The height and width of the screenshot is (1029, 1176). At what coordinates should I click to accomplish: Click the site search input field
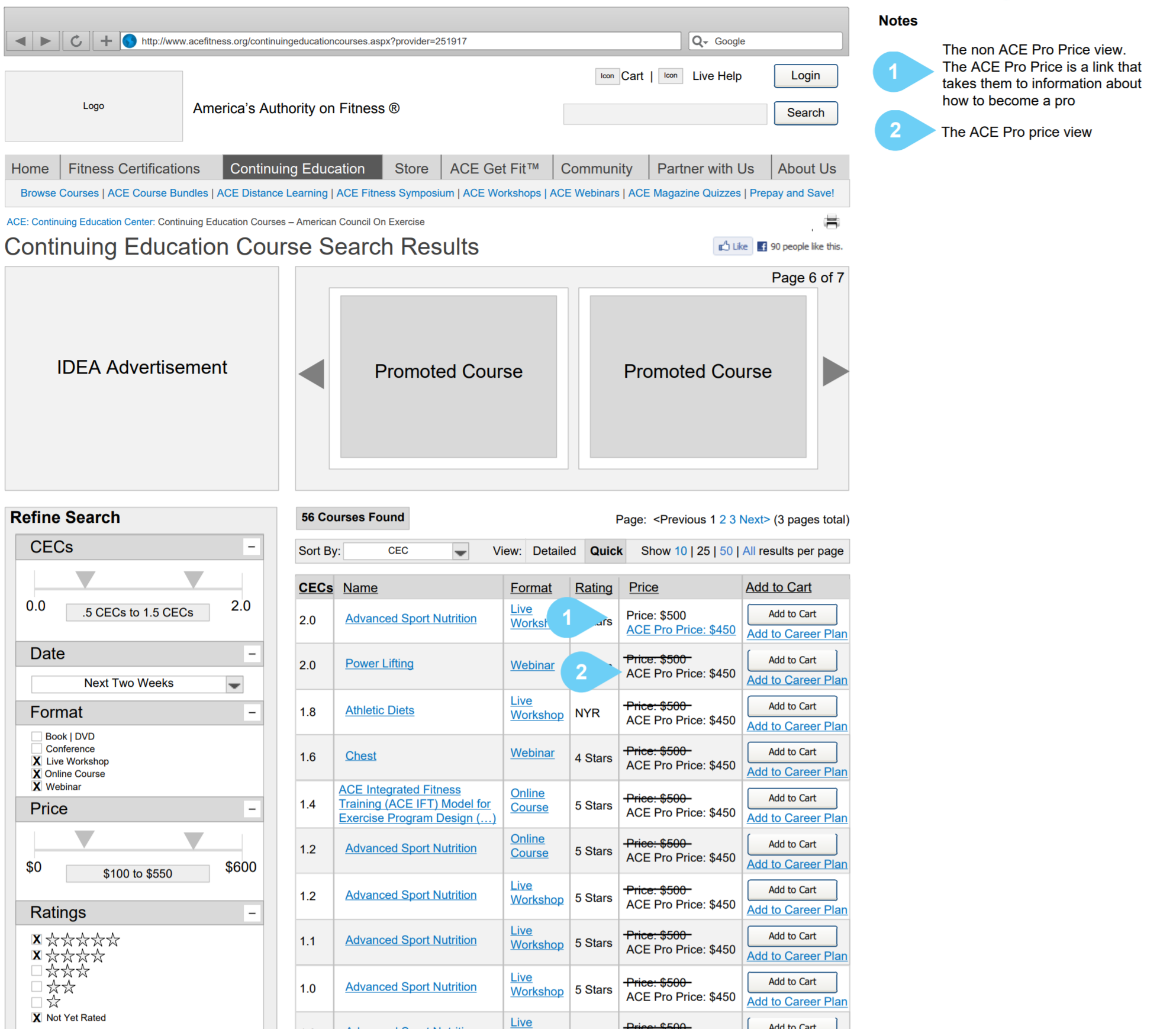pos(665,114)
